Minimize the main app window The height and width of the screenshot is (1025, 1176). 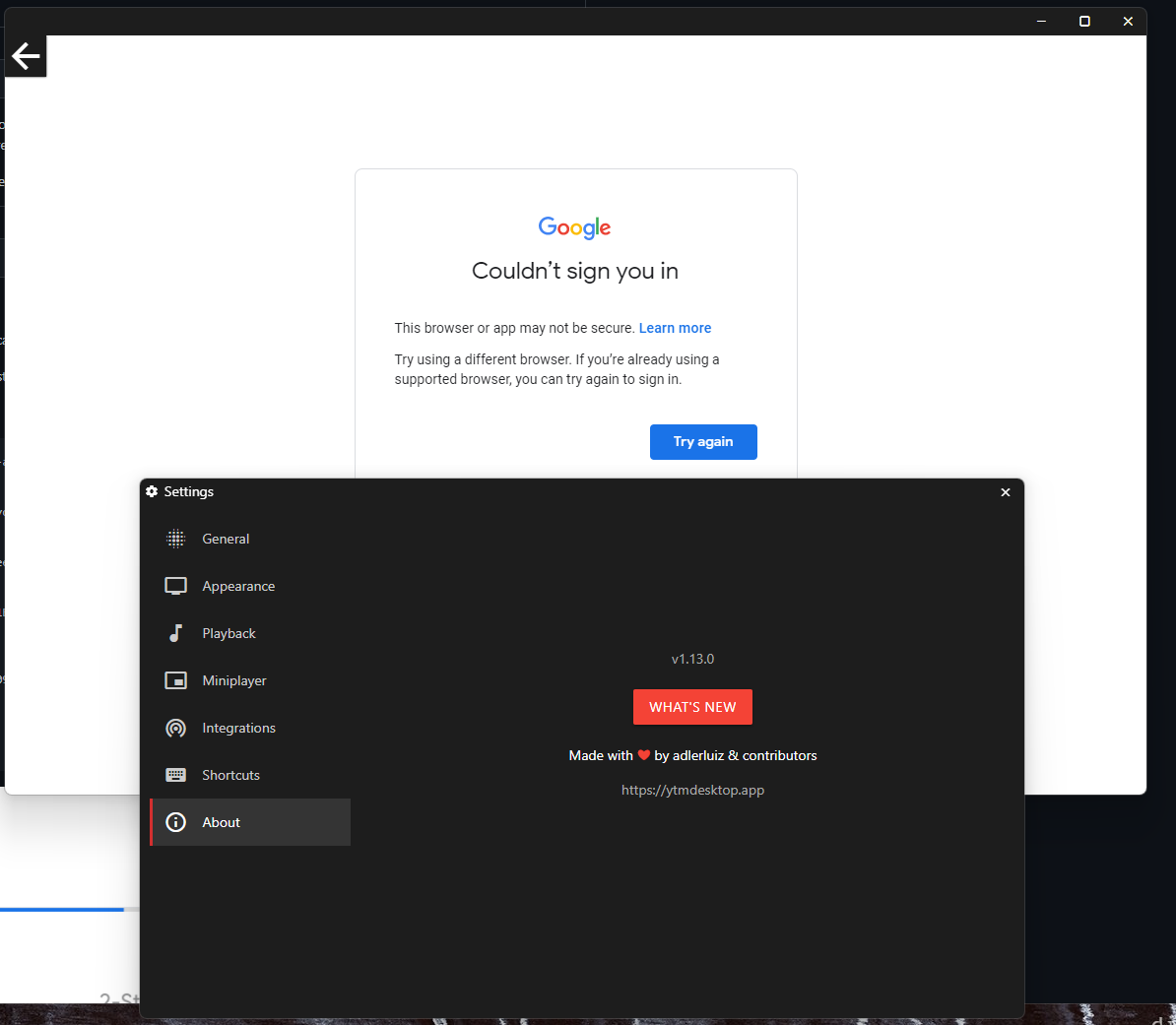(x=1041, y=21)
